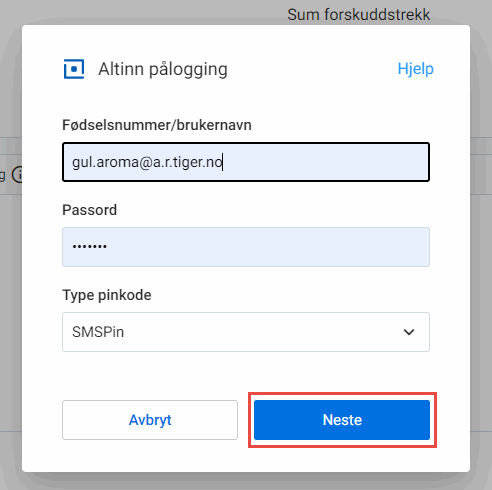Click the chevron arrow in pinkode selector
This screenshot has height=490, width=492.
(x=409, y=332)
